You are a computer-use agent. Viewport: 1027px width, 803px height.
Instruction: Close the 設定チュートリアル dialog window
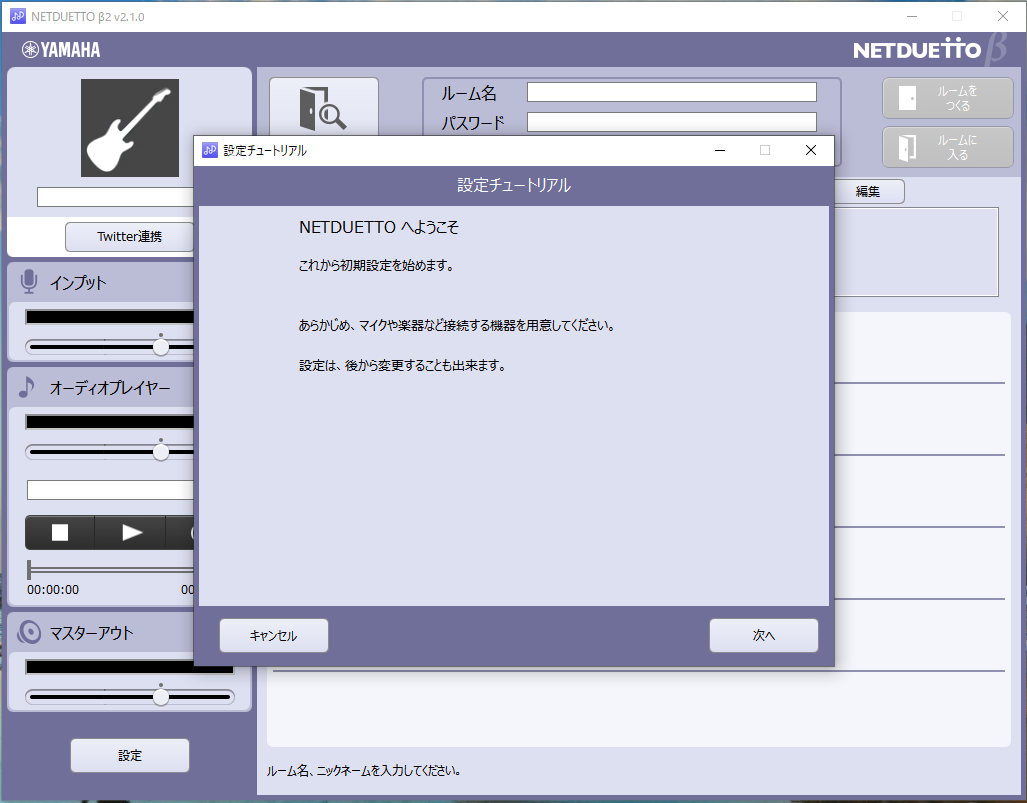click(810, 151)
